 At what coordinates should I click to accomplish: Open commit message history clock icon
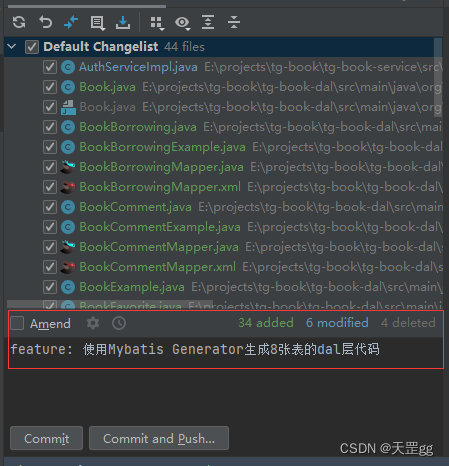pos(119,323)
